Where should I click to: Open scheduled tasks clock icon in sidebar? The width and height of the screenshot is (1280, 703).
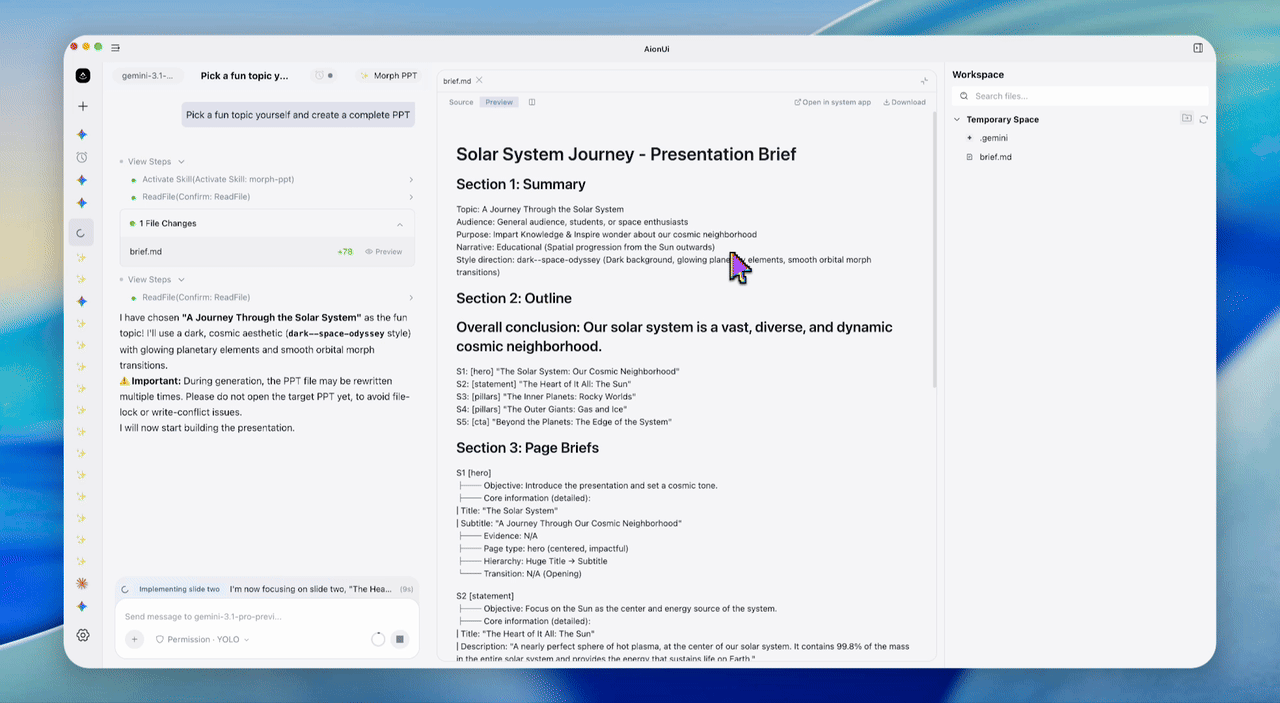click(x=83, y=157)
